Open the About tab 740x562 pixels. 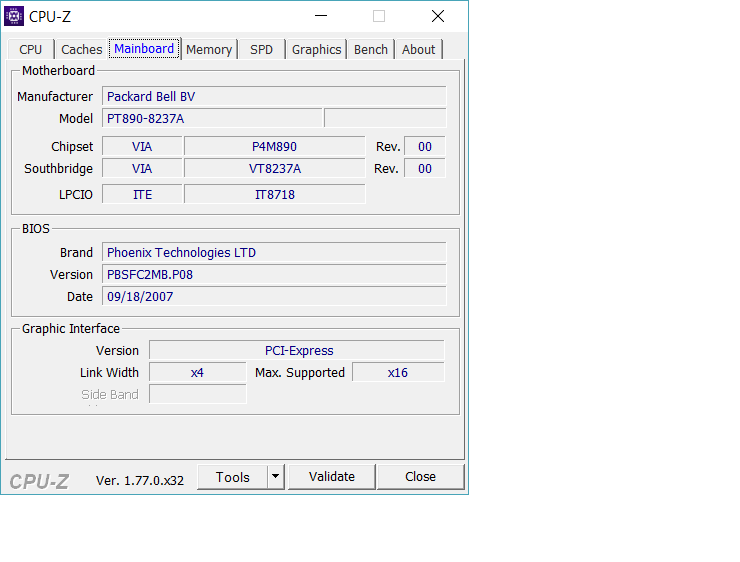418,50
